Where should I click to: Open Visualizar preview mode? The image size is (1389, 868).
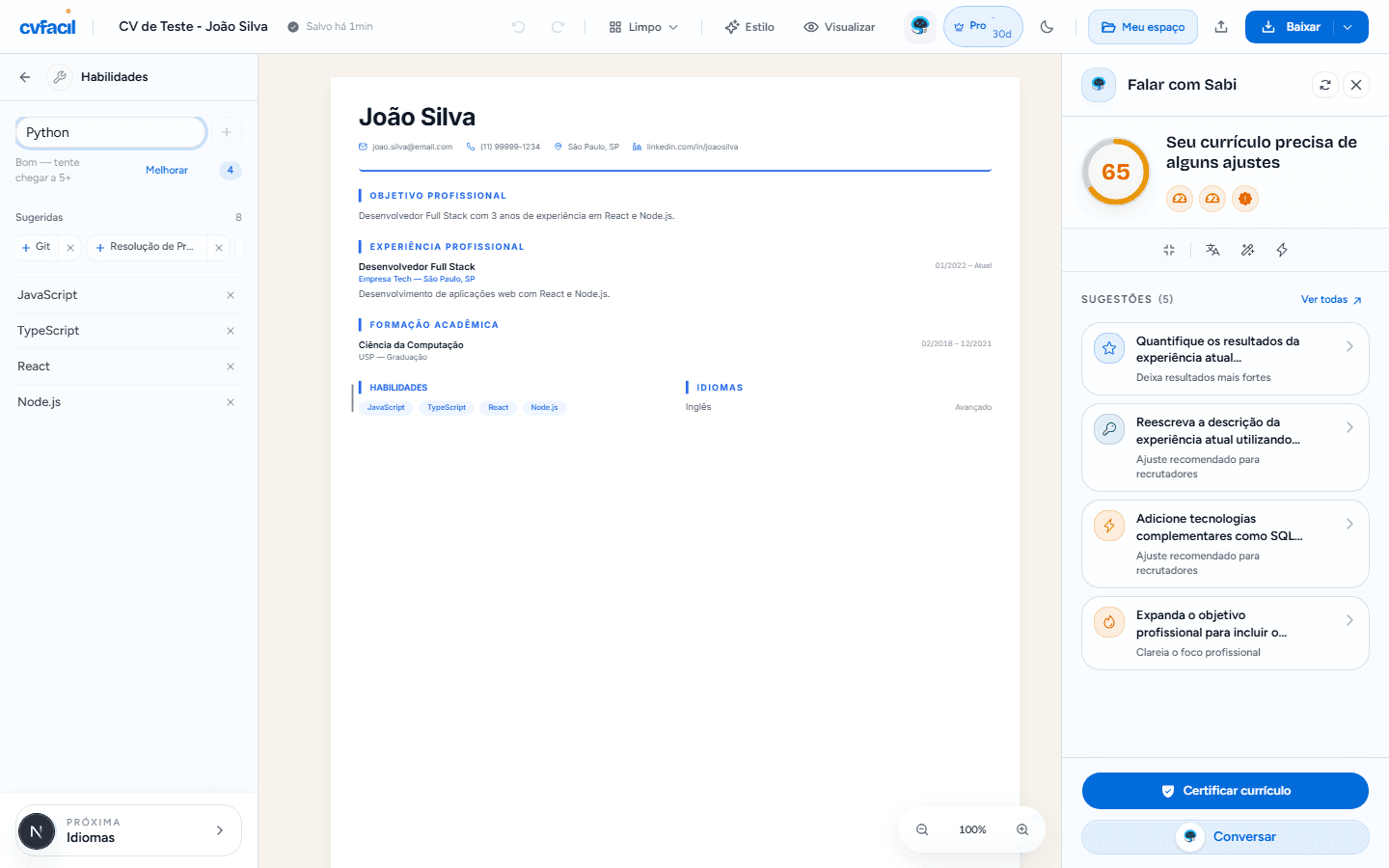pyautogui.click(x=839, y=27)
